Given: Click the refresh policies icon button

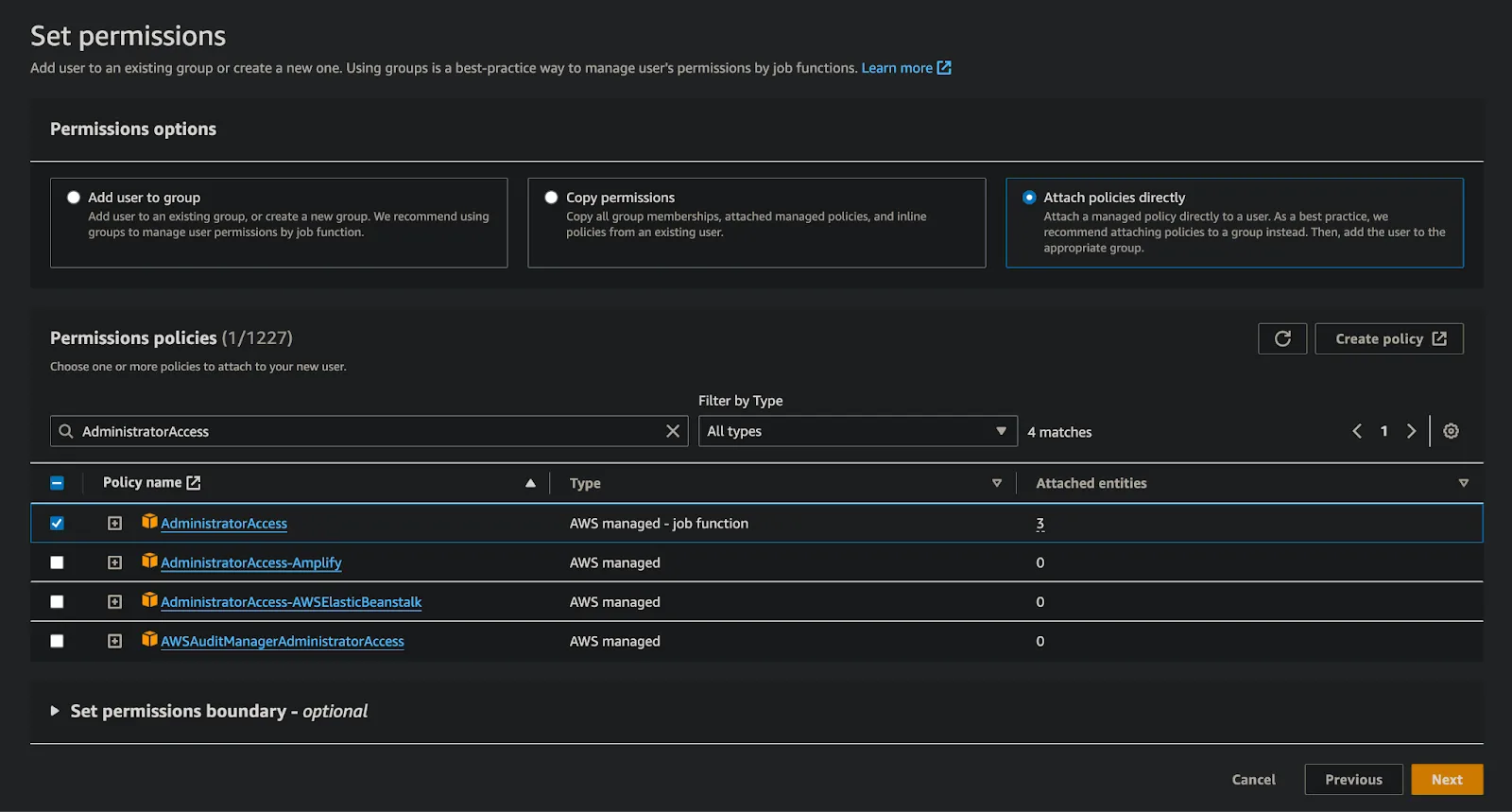Looking at the screenshot, I should point(1282,338).
